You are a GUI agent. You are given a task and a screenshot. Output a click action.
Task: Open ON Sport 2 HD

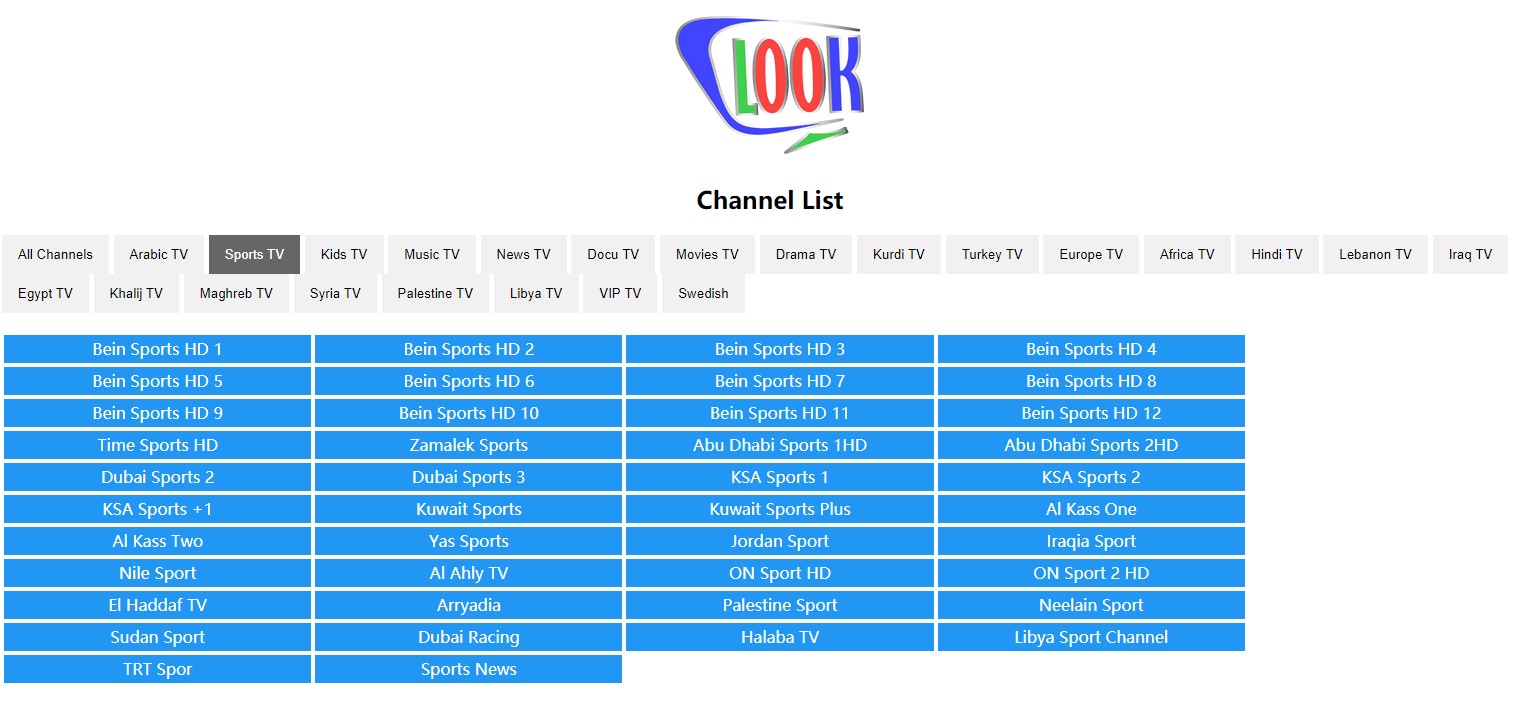point(1091,573)
